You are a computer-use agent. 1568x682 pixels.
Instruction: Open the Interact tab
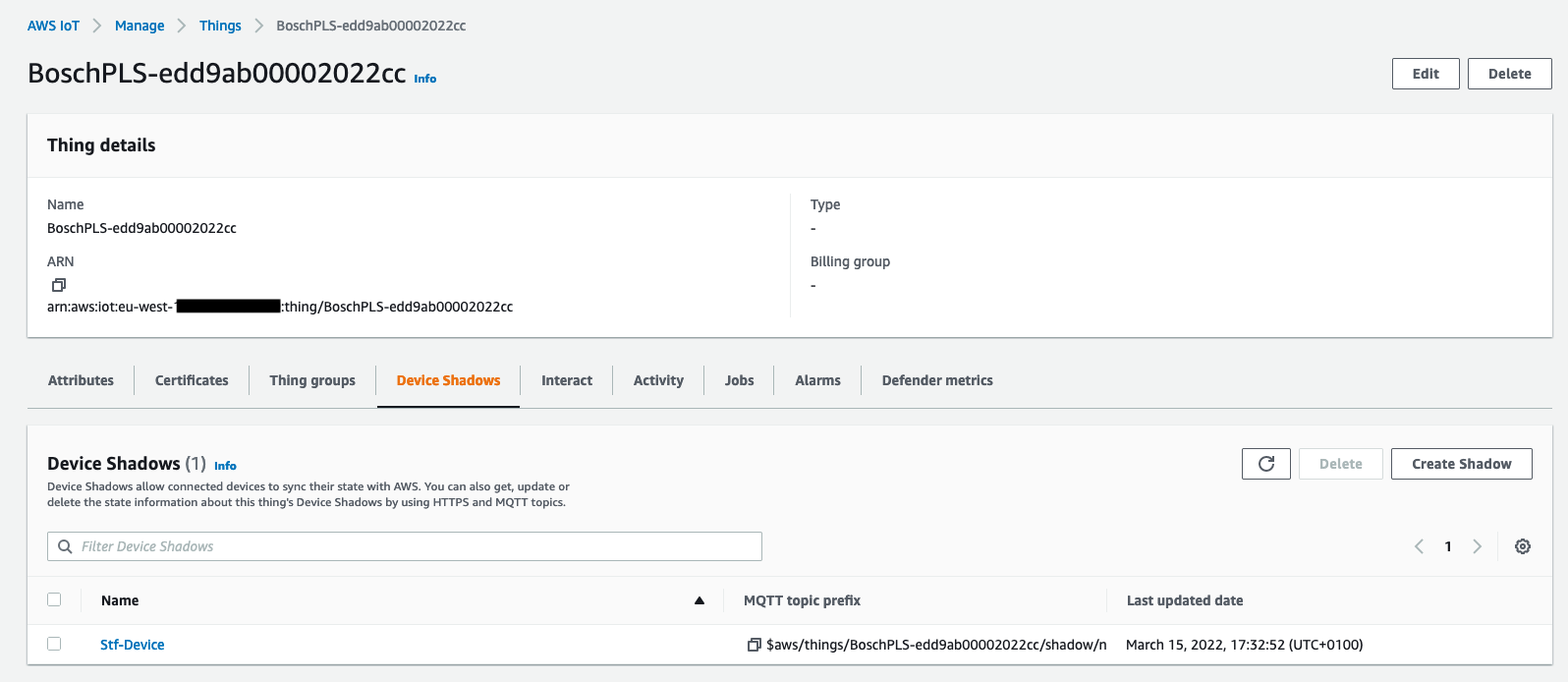[567, 380]
